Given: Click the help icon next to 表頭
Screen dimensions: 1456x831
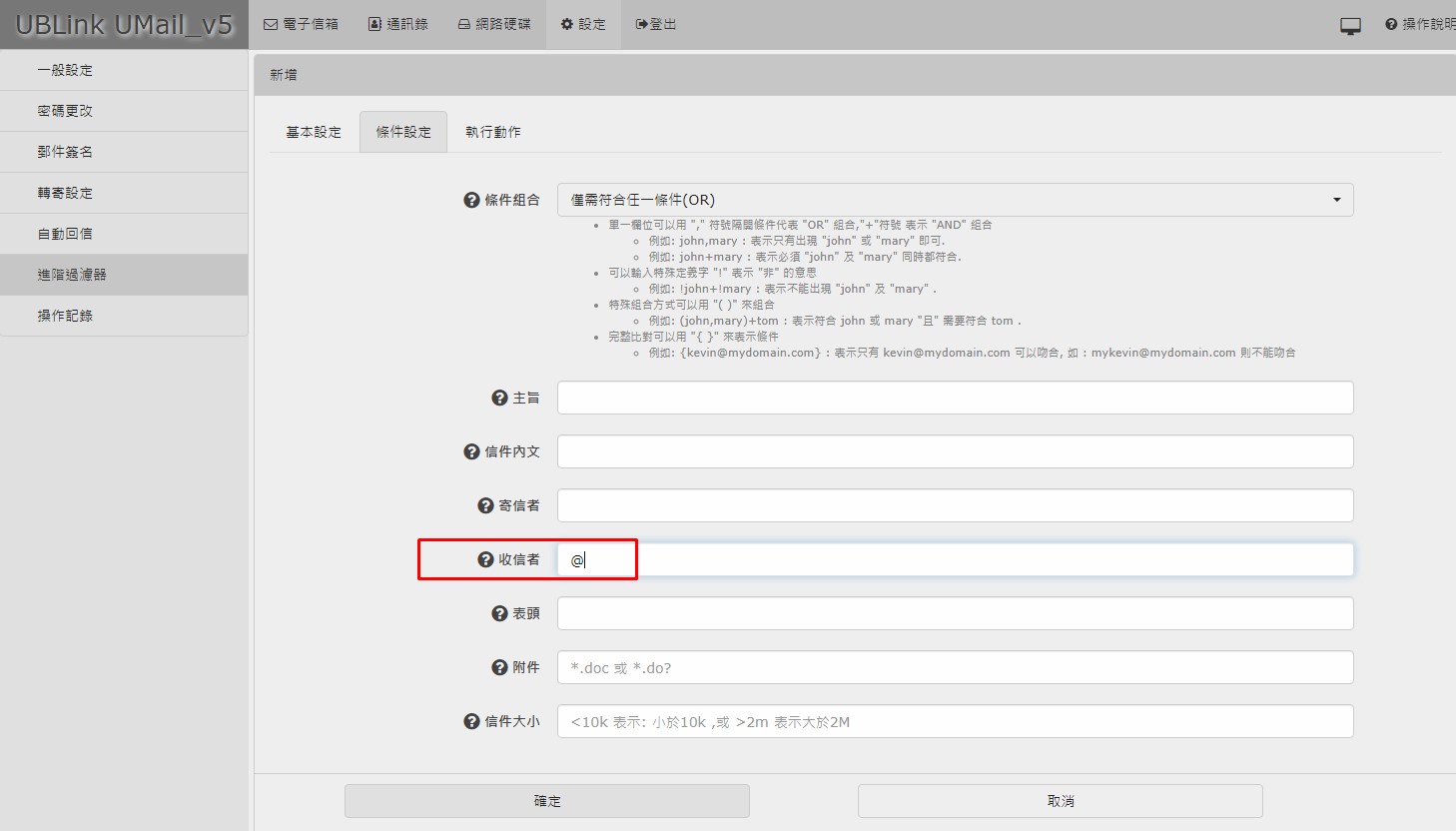Looking at the screenshot, I should point(499,613).
